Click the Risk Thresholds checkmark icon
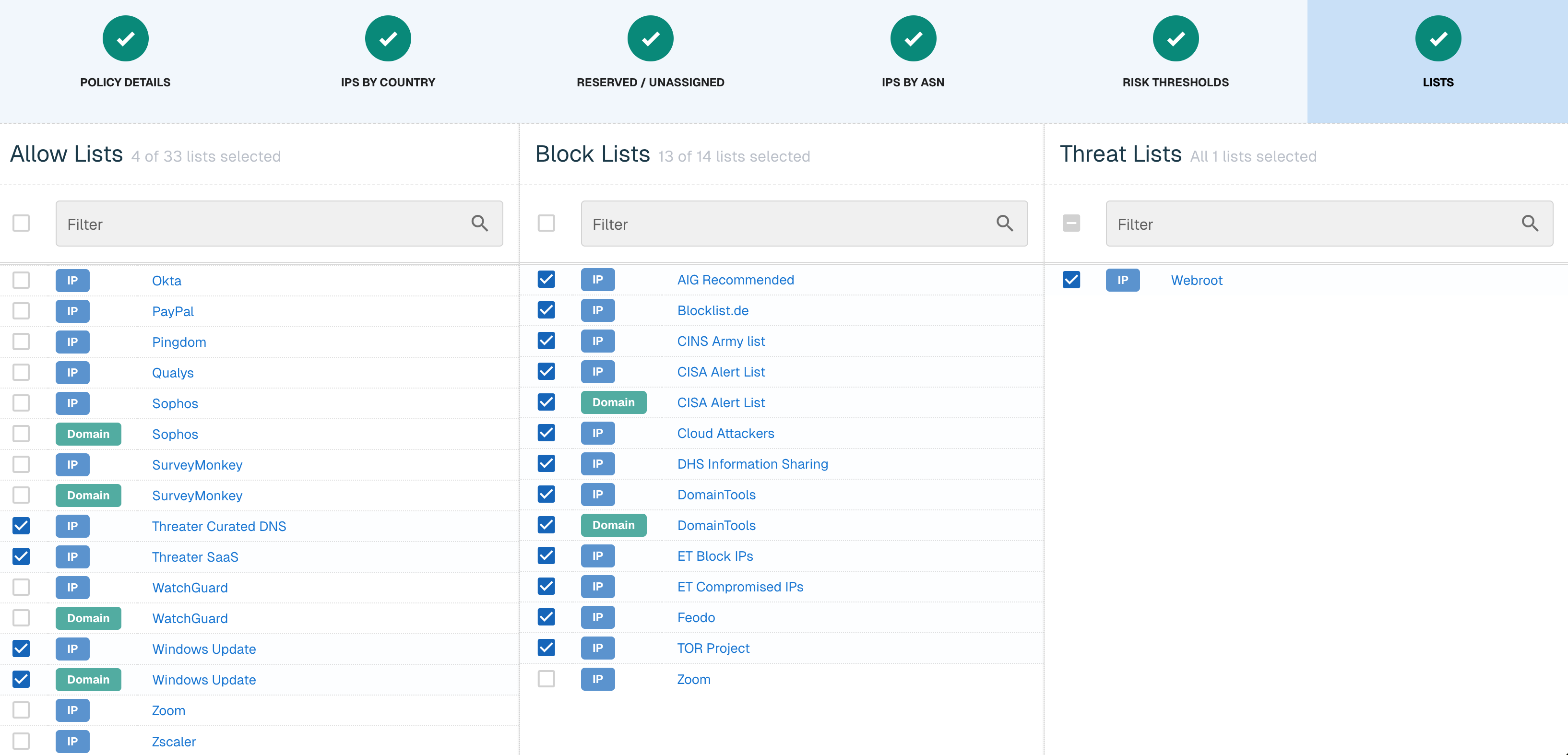 click(1176, 38)
